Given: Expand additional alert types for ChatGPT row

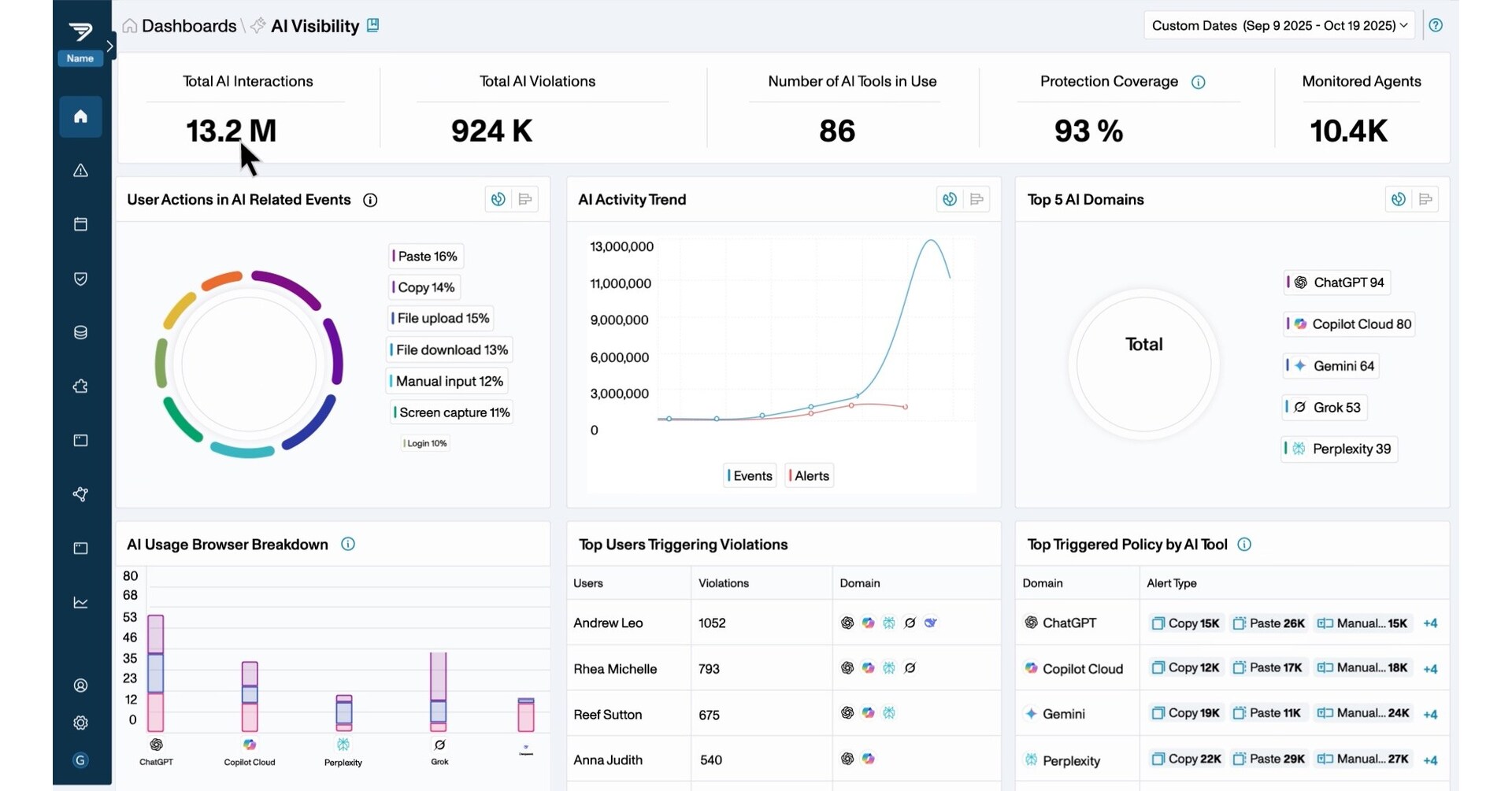Looking at the screenshot, I should click(x=1430, y=623).
